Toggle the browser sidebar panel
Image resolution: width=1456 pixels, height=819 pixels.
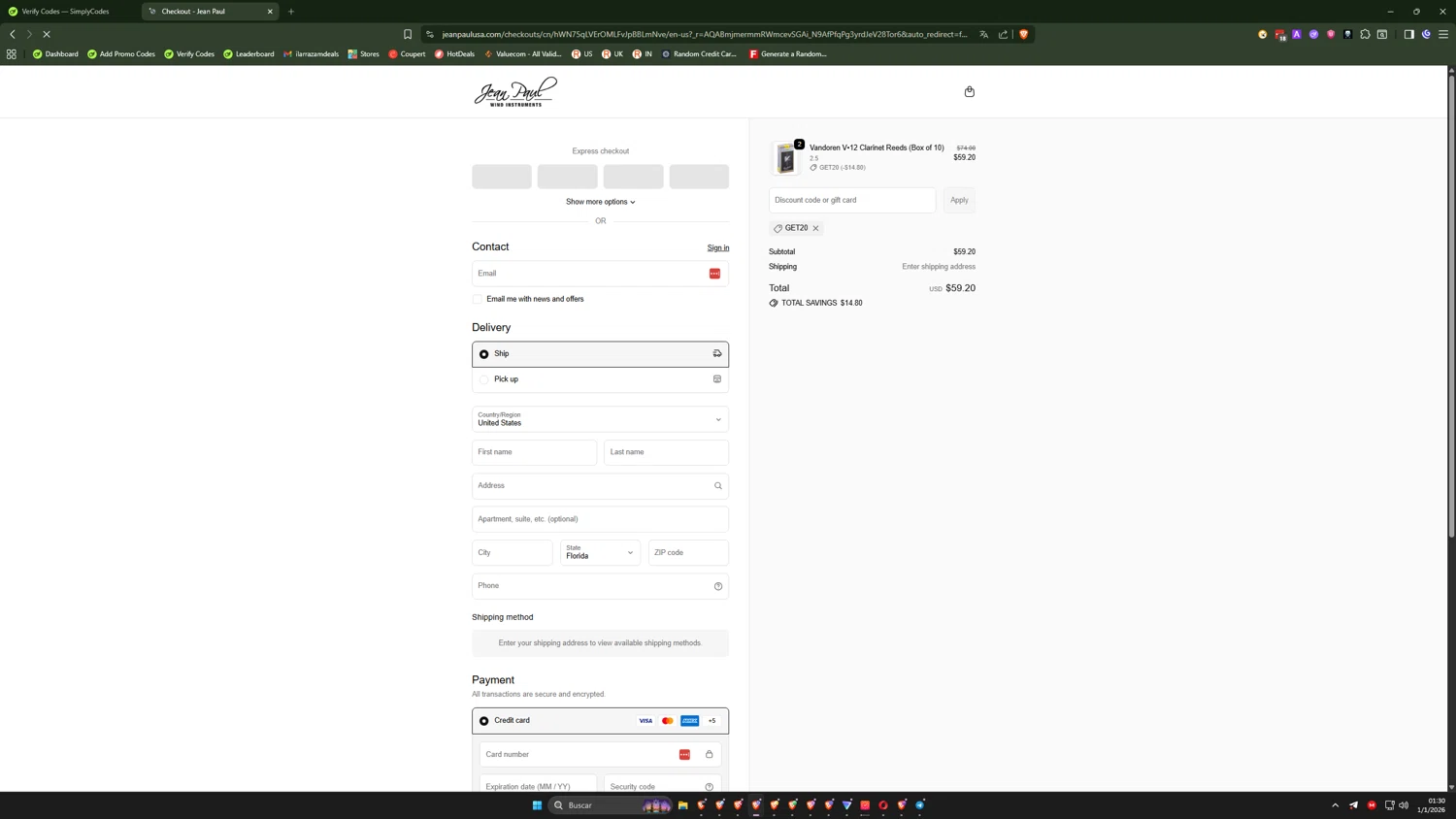tap(1408, 34)
